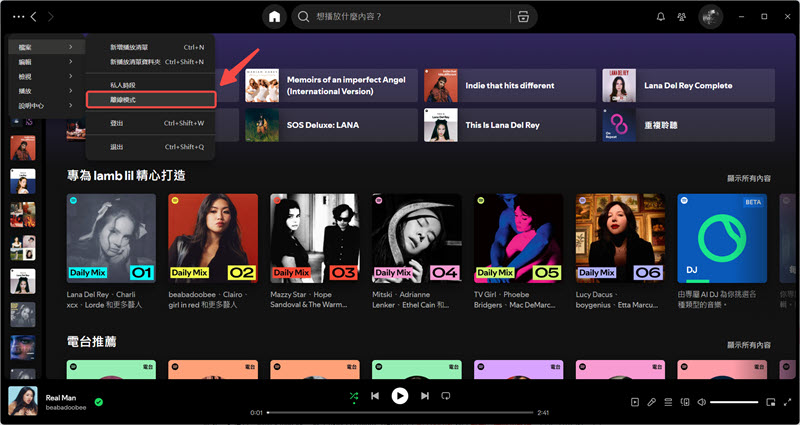This screenshot has height=425, width=800.
Task: Click the green saved checkmark for Real Man
Action: pyautogui.click(x=98, y=402)
